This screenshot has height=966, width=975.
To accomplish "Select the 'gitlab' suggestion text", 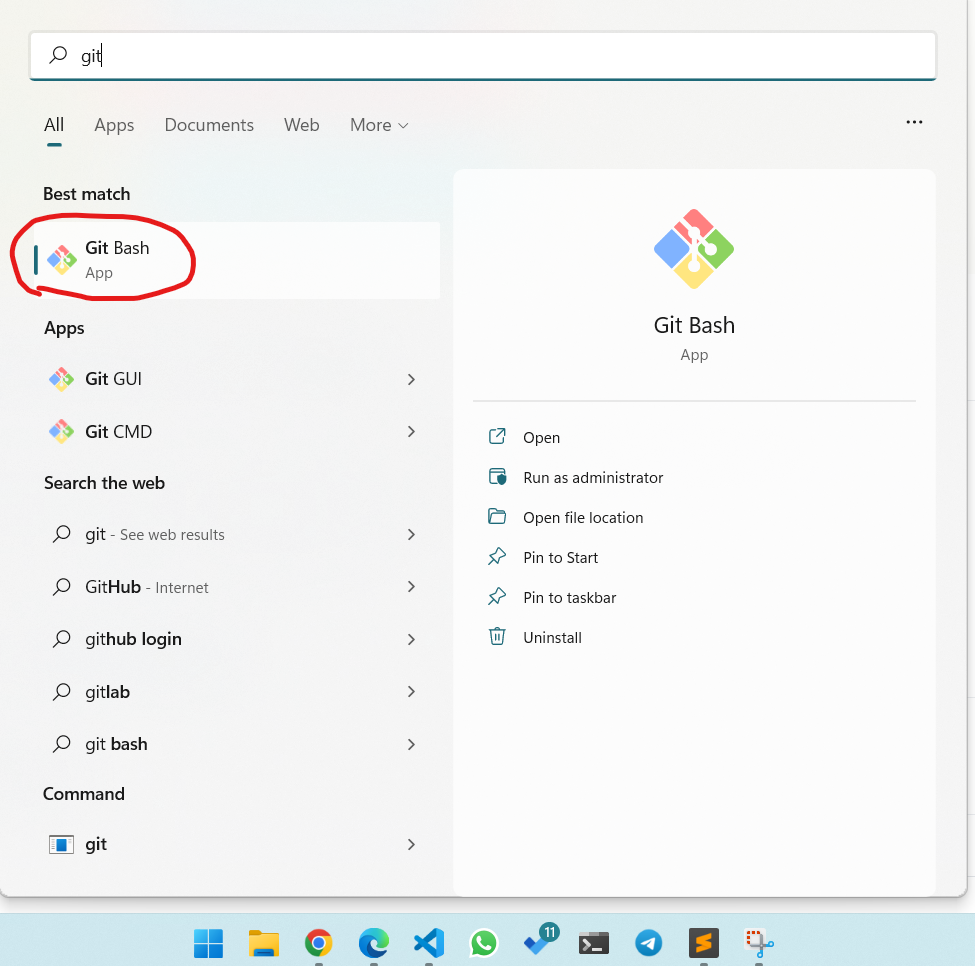I will (x=108, y=691).
